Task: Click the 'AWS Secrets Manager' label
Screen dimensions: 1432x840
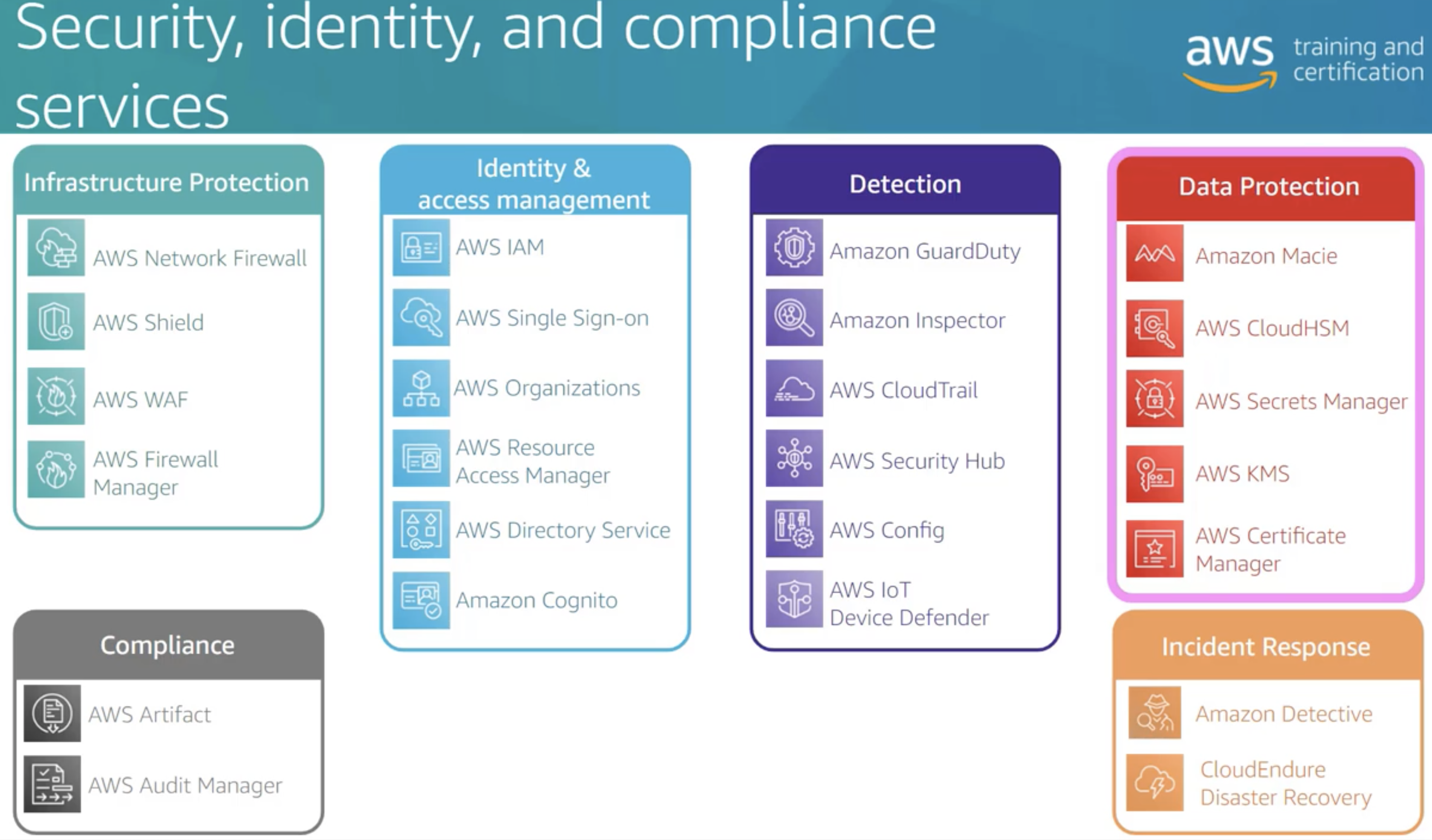Action: [1301, 402]
